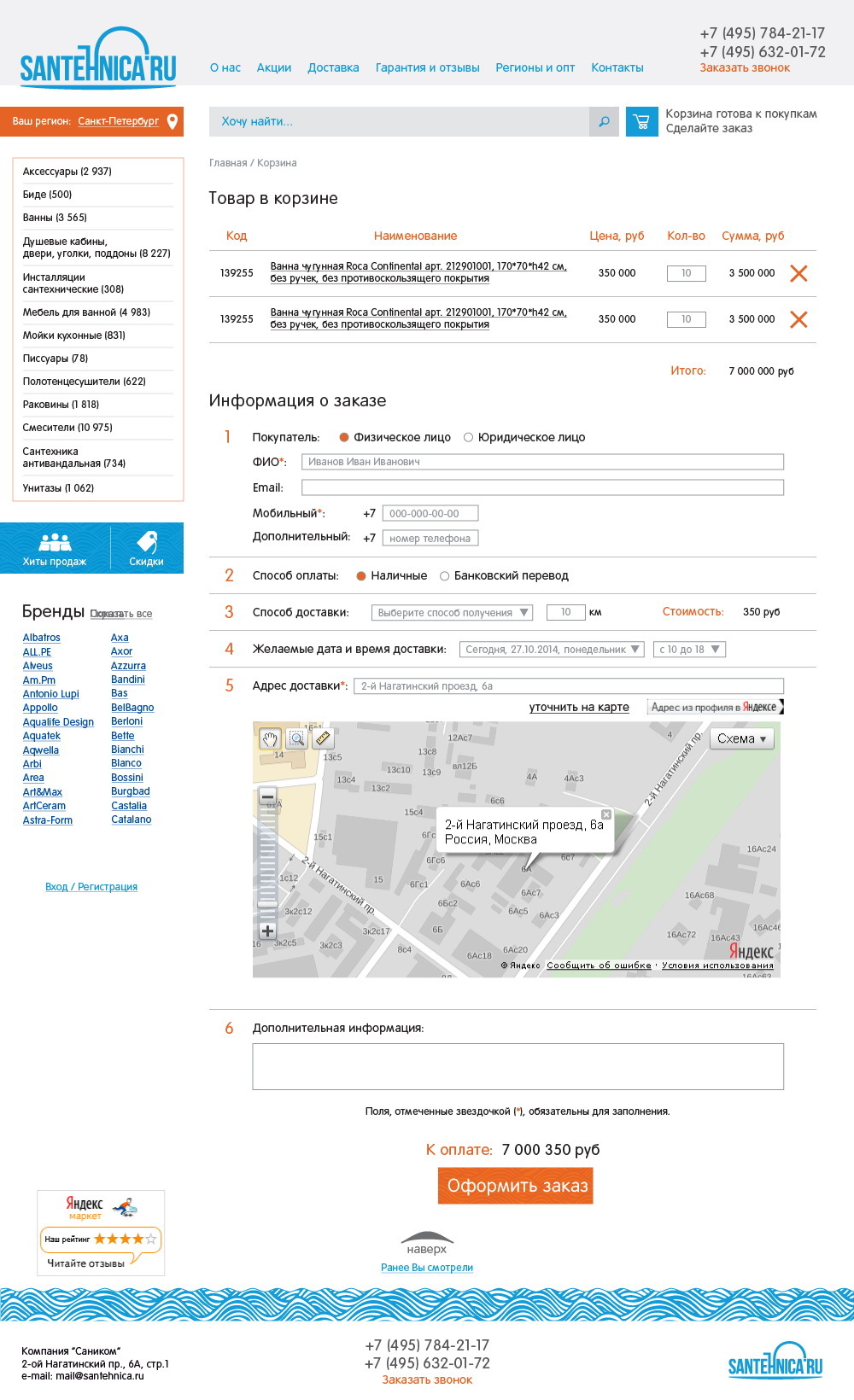Click Сообщить об ошибке on the map
Screen dimensions: 854x1400
click(599, 965)
